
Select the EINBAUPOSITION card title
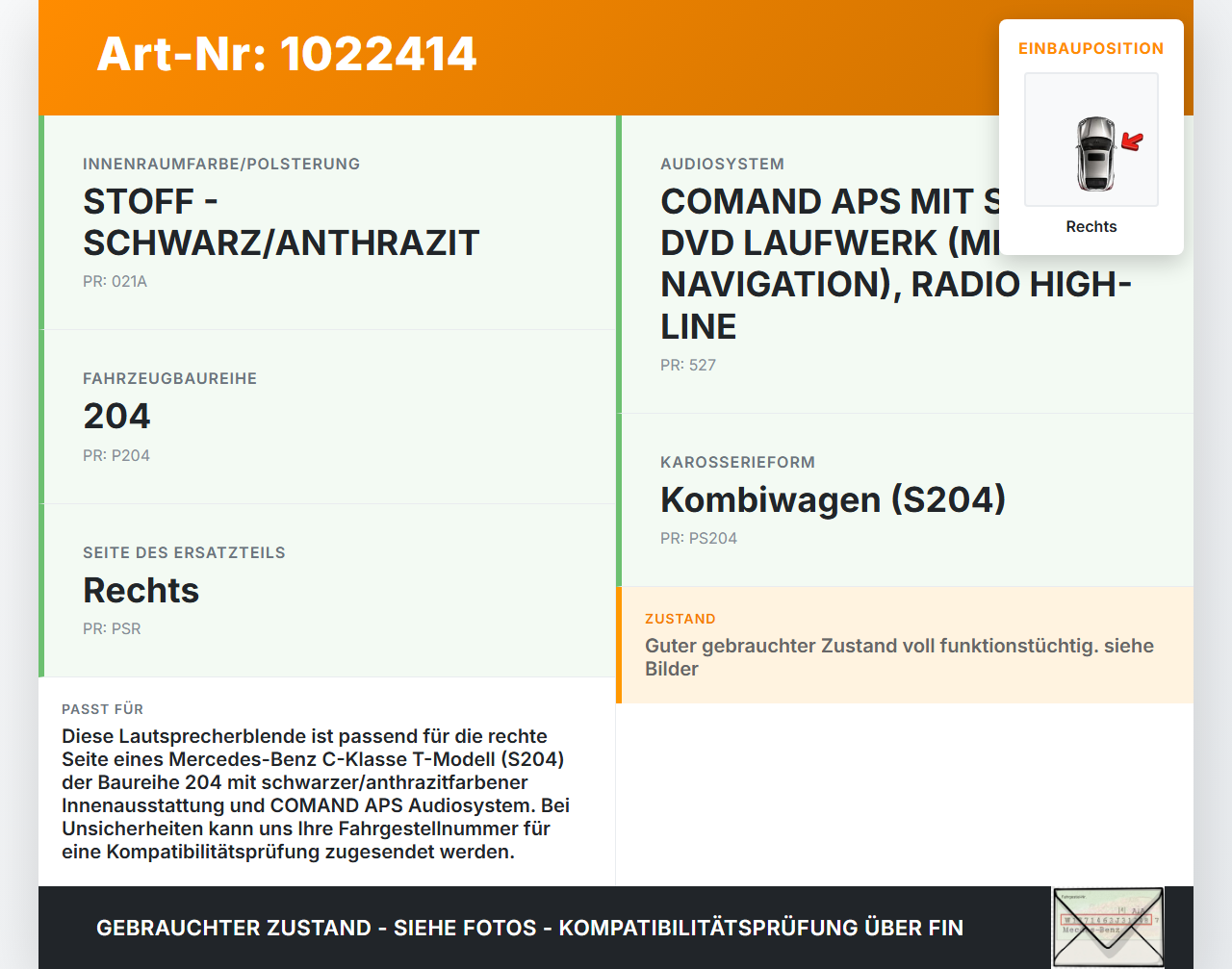point(1091,48)
